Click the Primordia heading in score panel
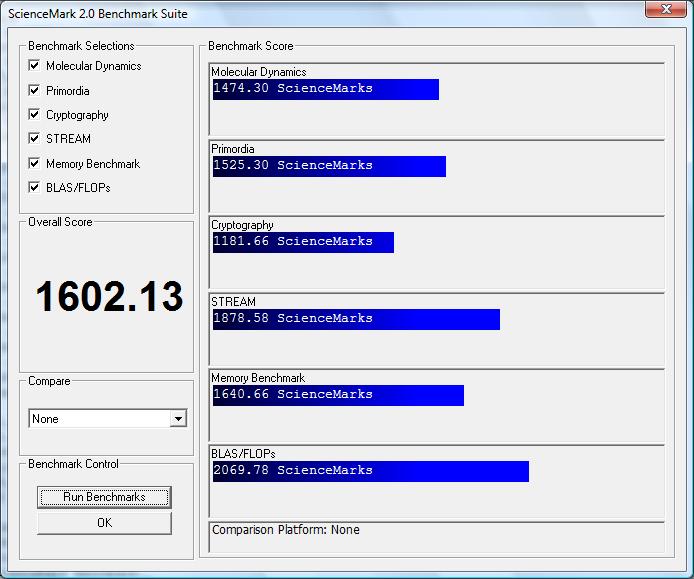 233,149
